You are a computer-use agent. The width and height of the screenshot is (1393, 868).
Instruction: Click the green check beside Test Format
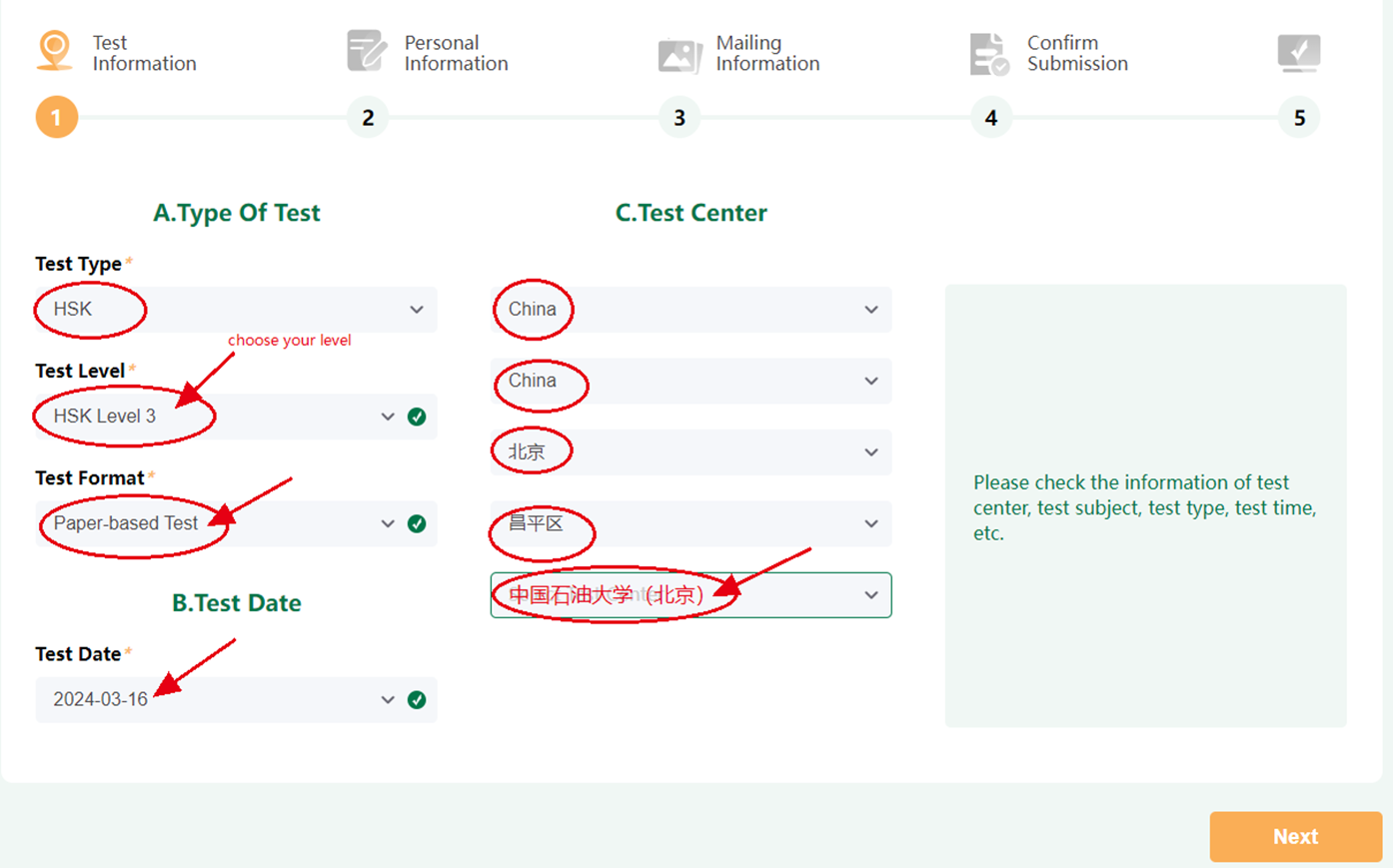click(417, 523)
